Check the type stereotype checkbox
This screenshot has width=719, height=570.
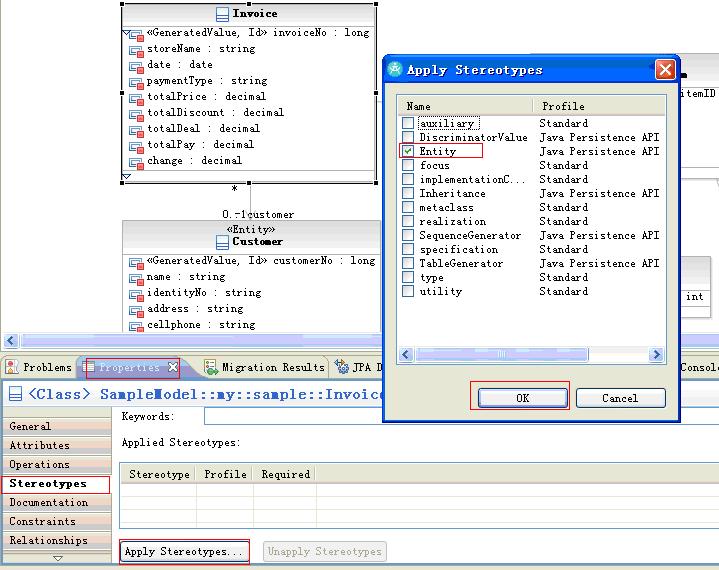(408, 277)
